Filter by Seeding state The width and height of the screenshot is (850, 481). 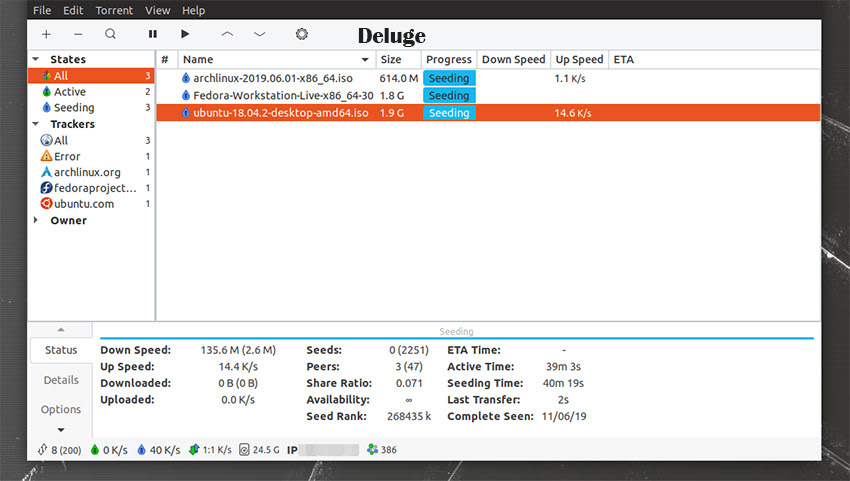[x=91, y=107]
